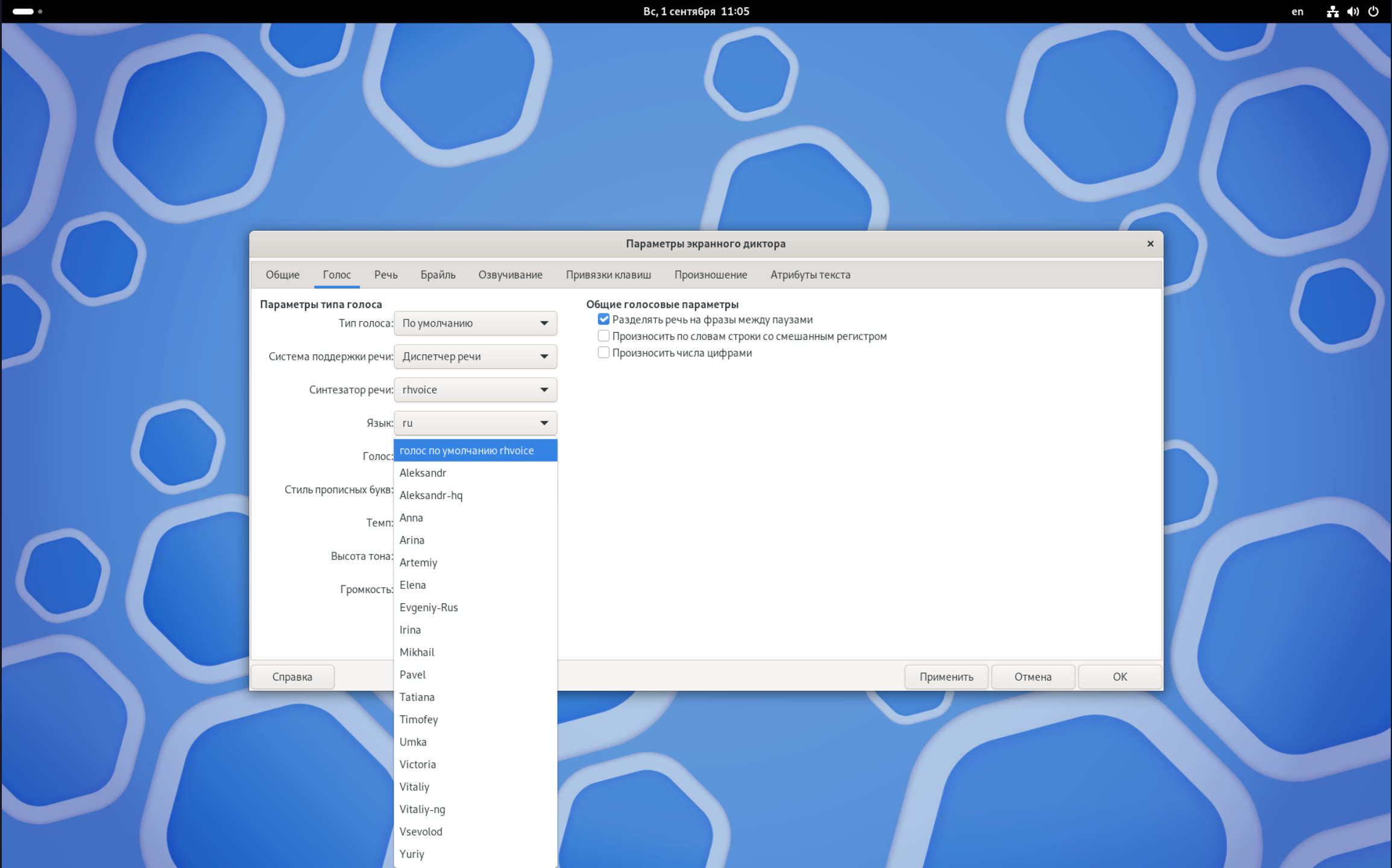Viewport: 1392px width, 868px height.
Task: Select the Irina voice
Action: point(475,629)
